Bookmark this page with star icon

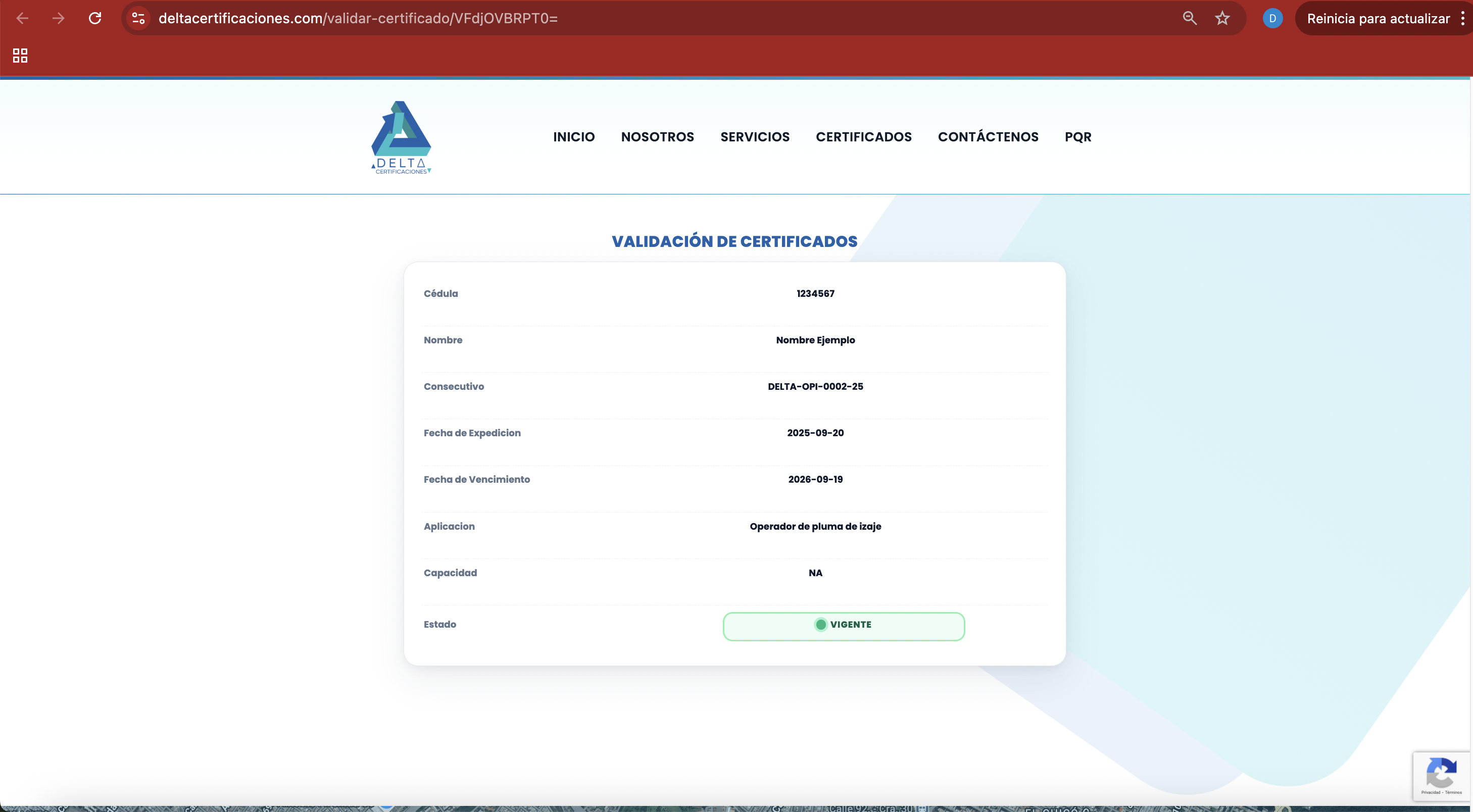coord(1222,18)
